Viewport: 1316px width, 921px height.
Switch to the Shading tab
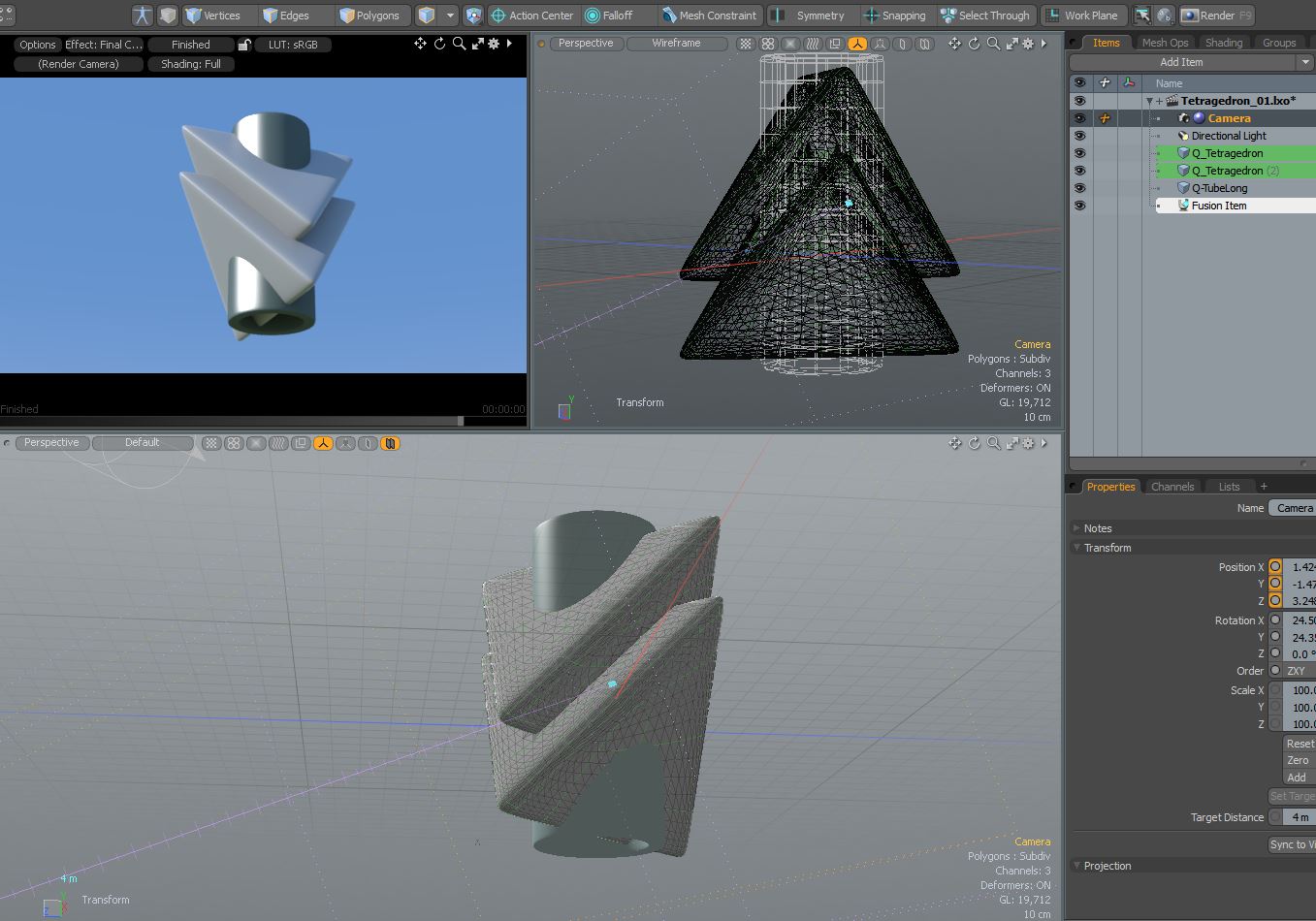(1224, 43)
